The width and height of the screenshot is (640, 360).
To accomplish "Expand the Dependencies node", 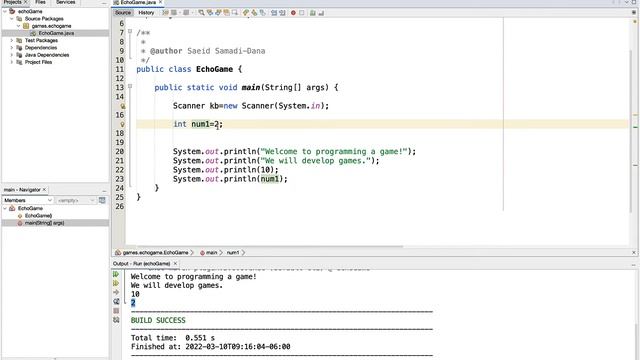I will tap(12, 48).
